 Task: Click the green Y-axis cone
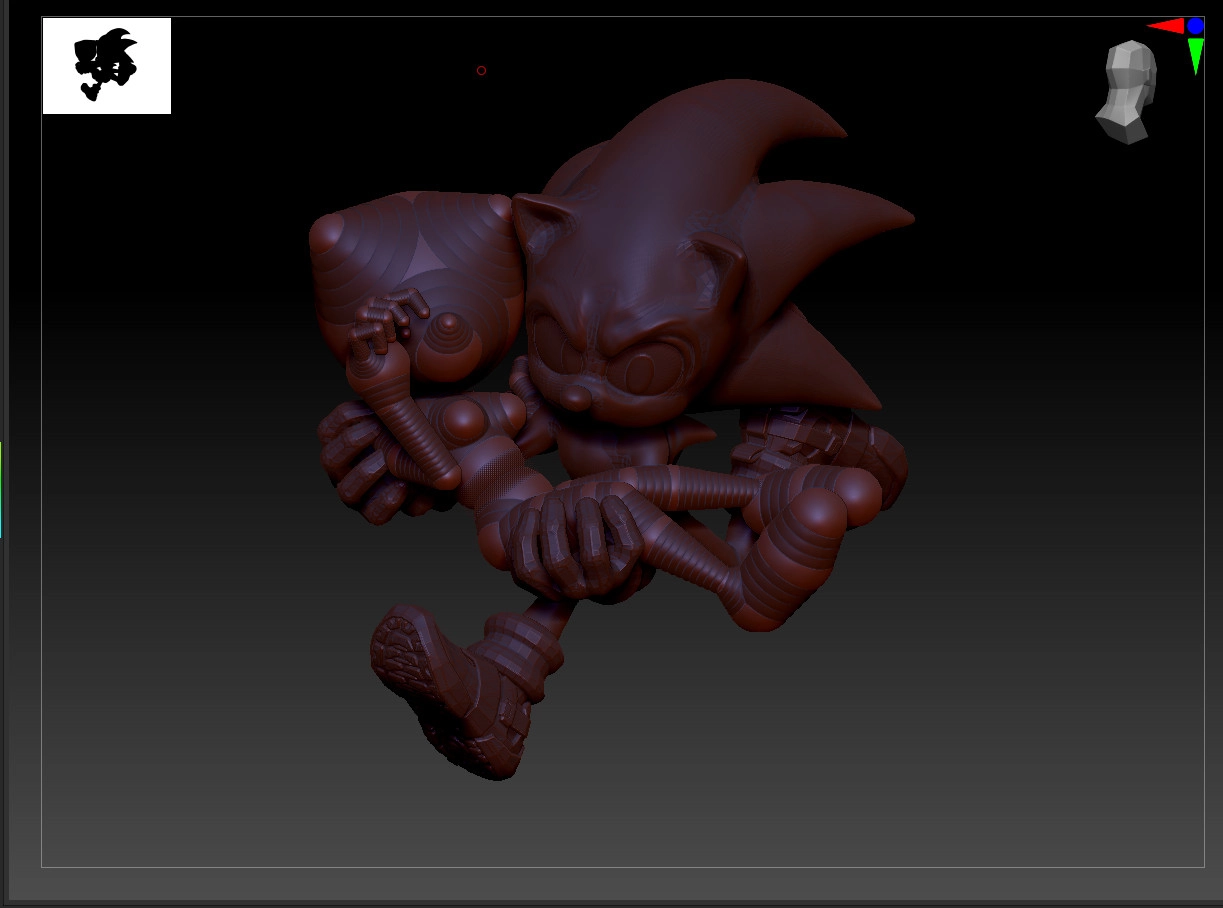click(1195, 55)
